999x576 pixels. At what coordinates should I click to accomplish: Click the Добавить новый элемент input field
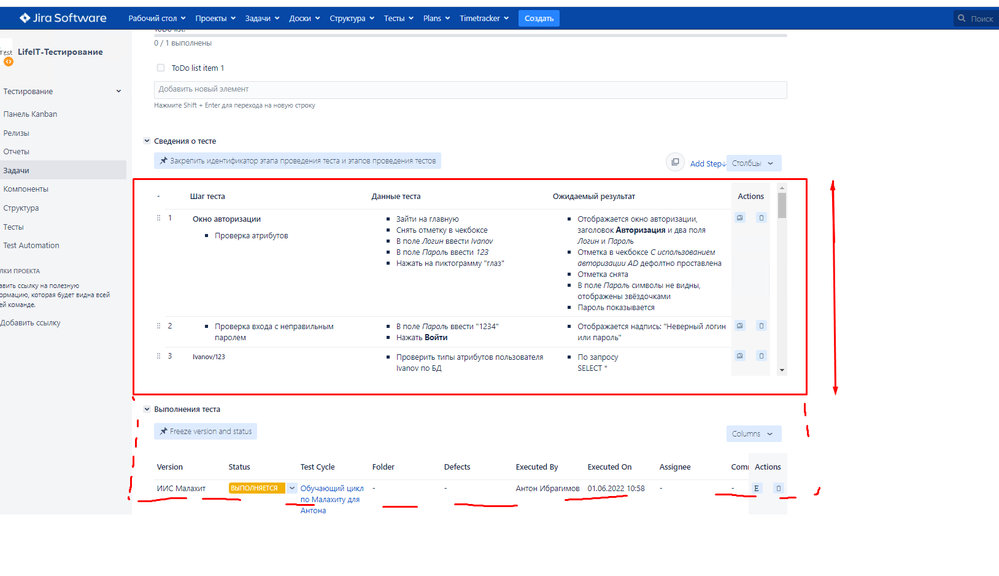tap(470, 89)
